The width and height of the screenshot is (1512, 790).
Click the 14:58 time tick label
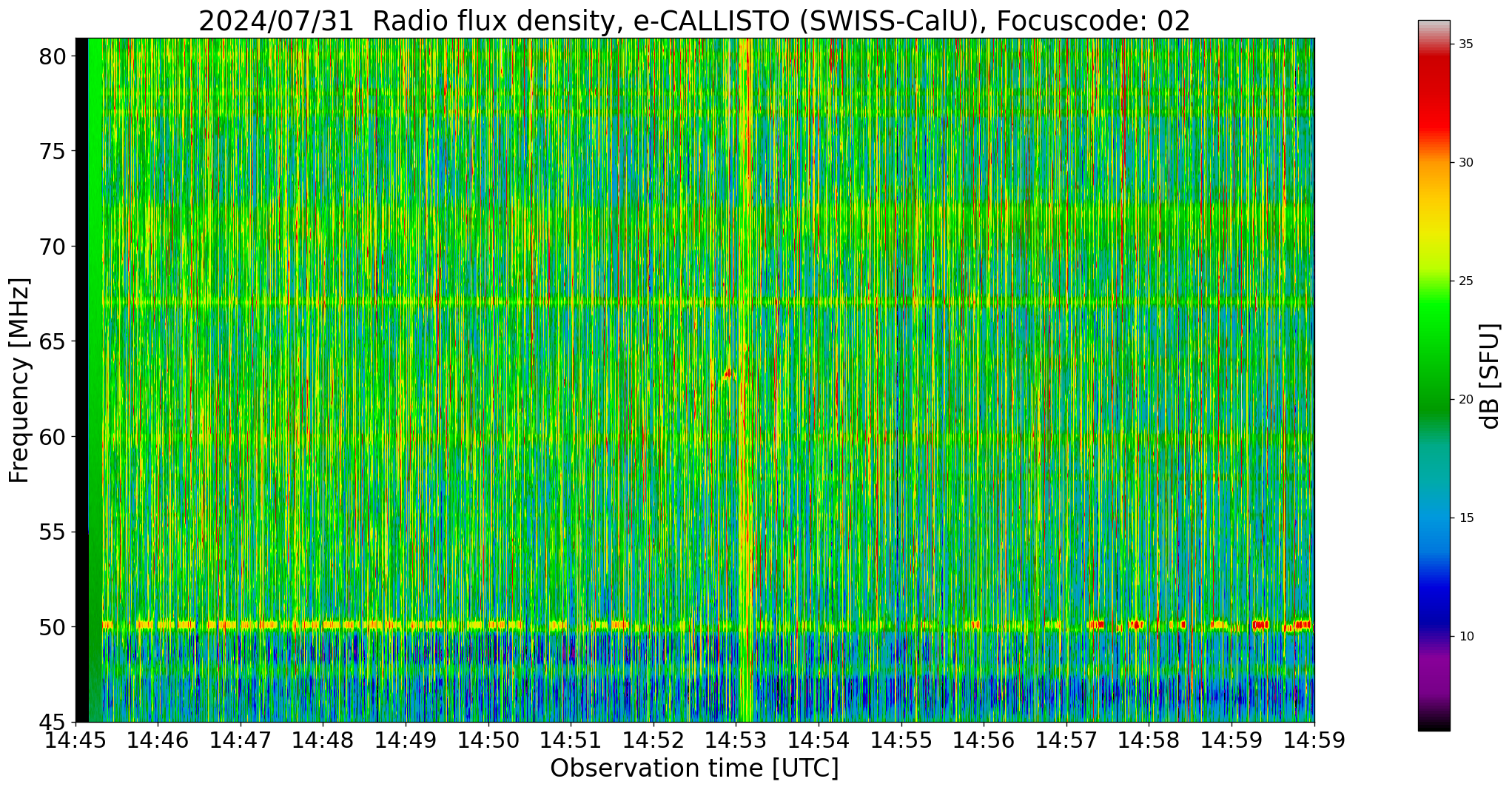tap(1149, 740)
